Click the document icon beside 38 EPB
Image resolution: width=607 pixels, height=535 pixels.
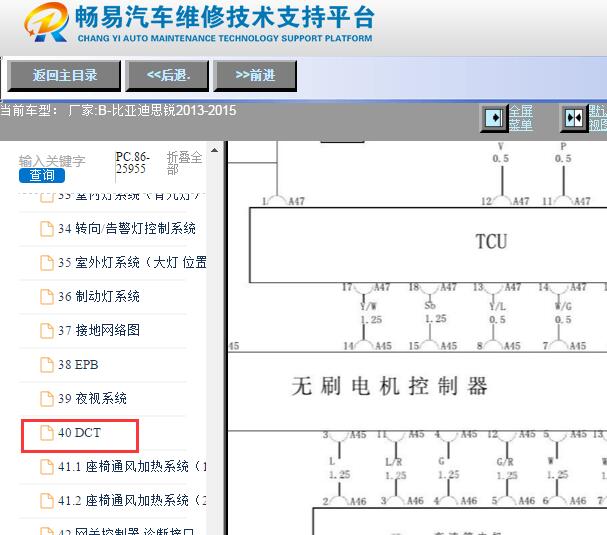click(x=47, y=365)
